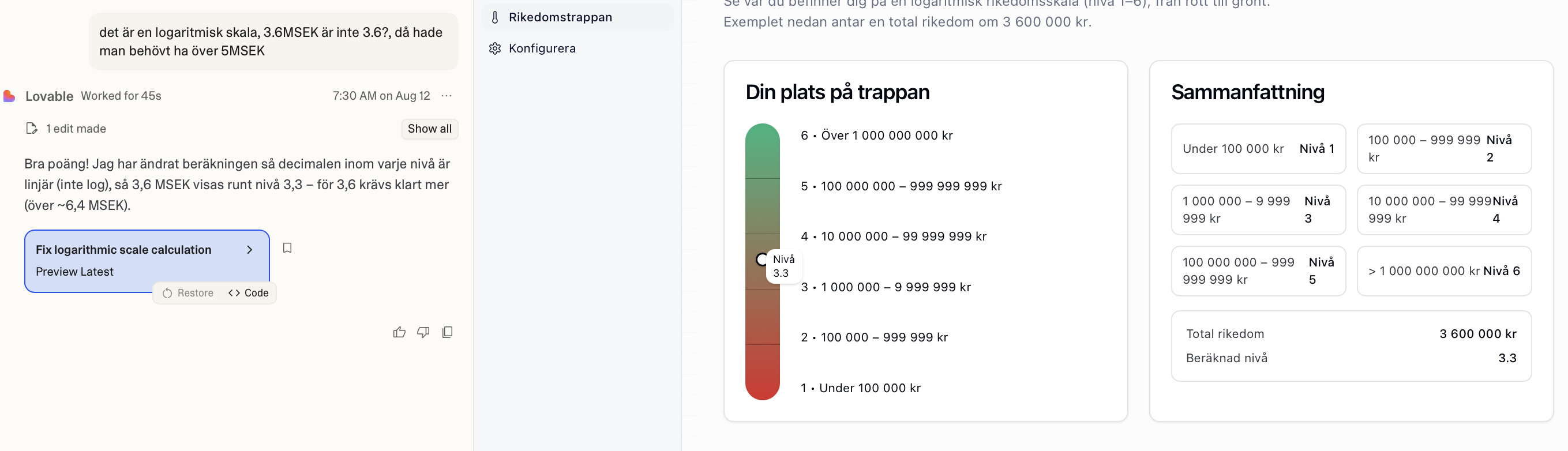1568x451 pixels.
Task: Select the Under 100 000 kr Nivå 1 card
Action: click(x=1258, y=149)
